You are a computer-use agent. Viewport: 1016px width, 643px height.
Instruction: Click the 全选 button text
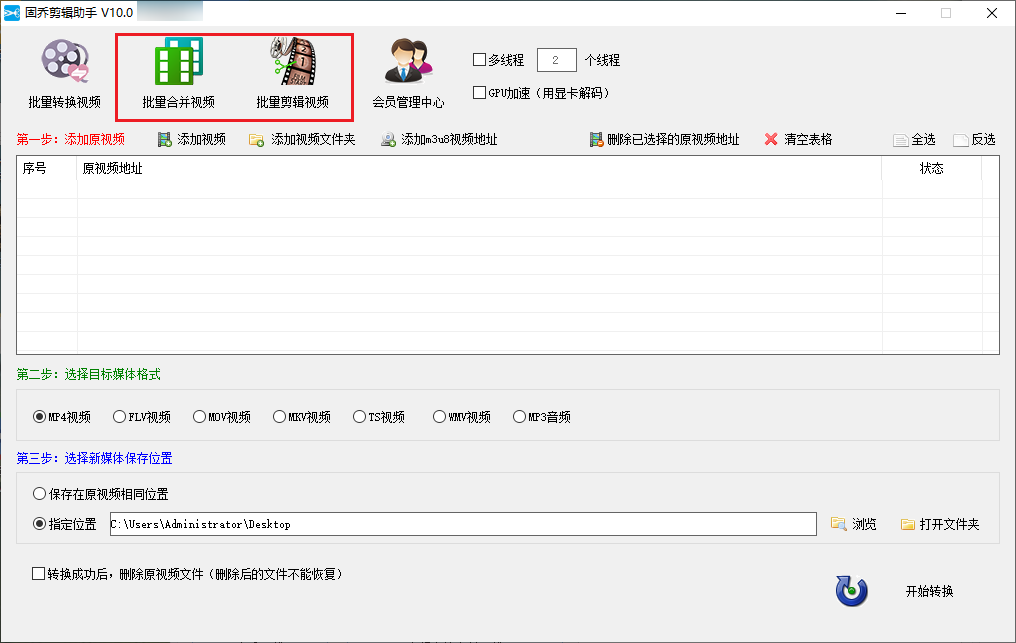[x=923, y=139]
